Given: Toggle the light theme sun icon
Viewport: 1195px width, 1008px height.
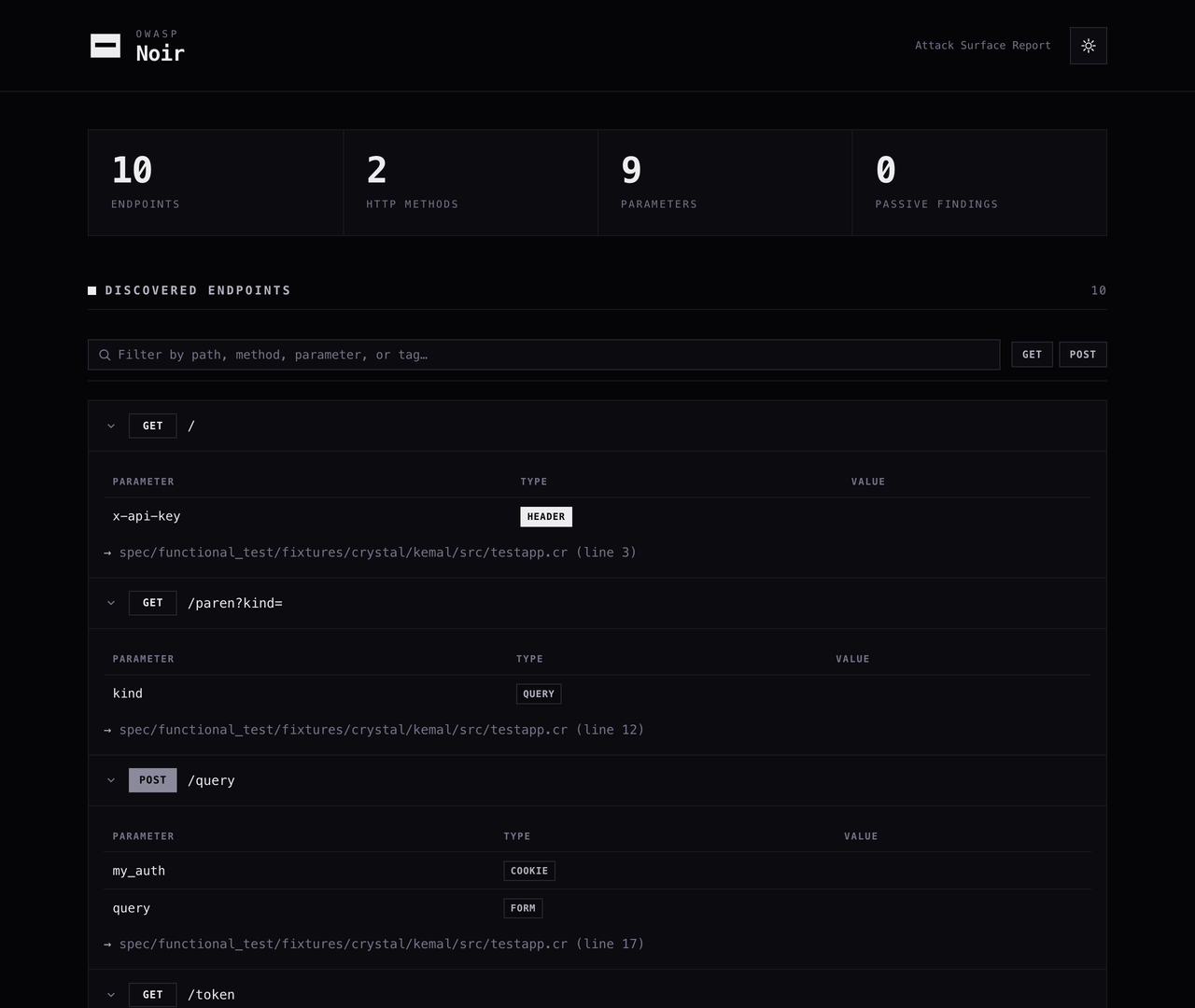Looking at the screenshot, I should [x=1089, y=46].
